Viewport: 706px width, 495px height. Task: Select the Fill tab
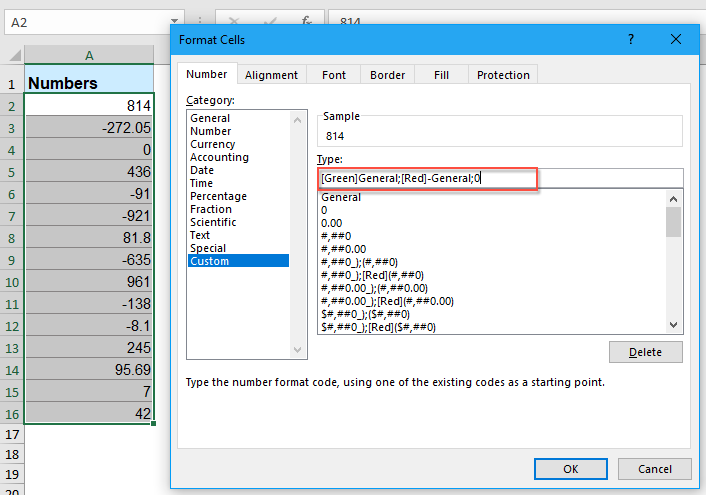pos(441,75)
